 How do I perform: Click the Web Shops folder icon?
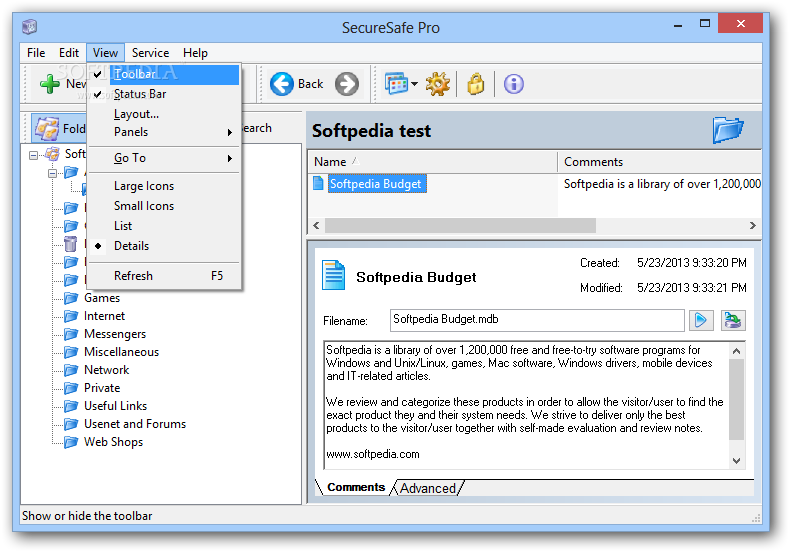pos(71,442)
